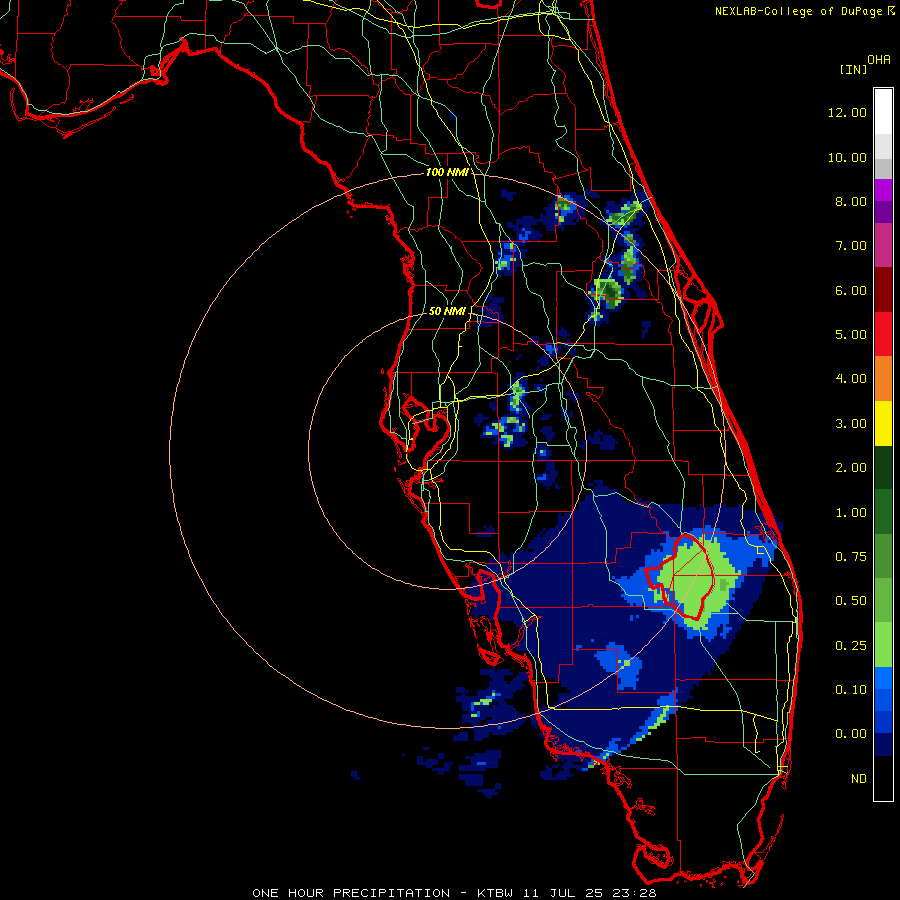Select the 2.00 legend value
This screenshot has height=900, width=900.
click(x=851, y=468)
